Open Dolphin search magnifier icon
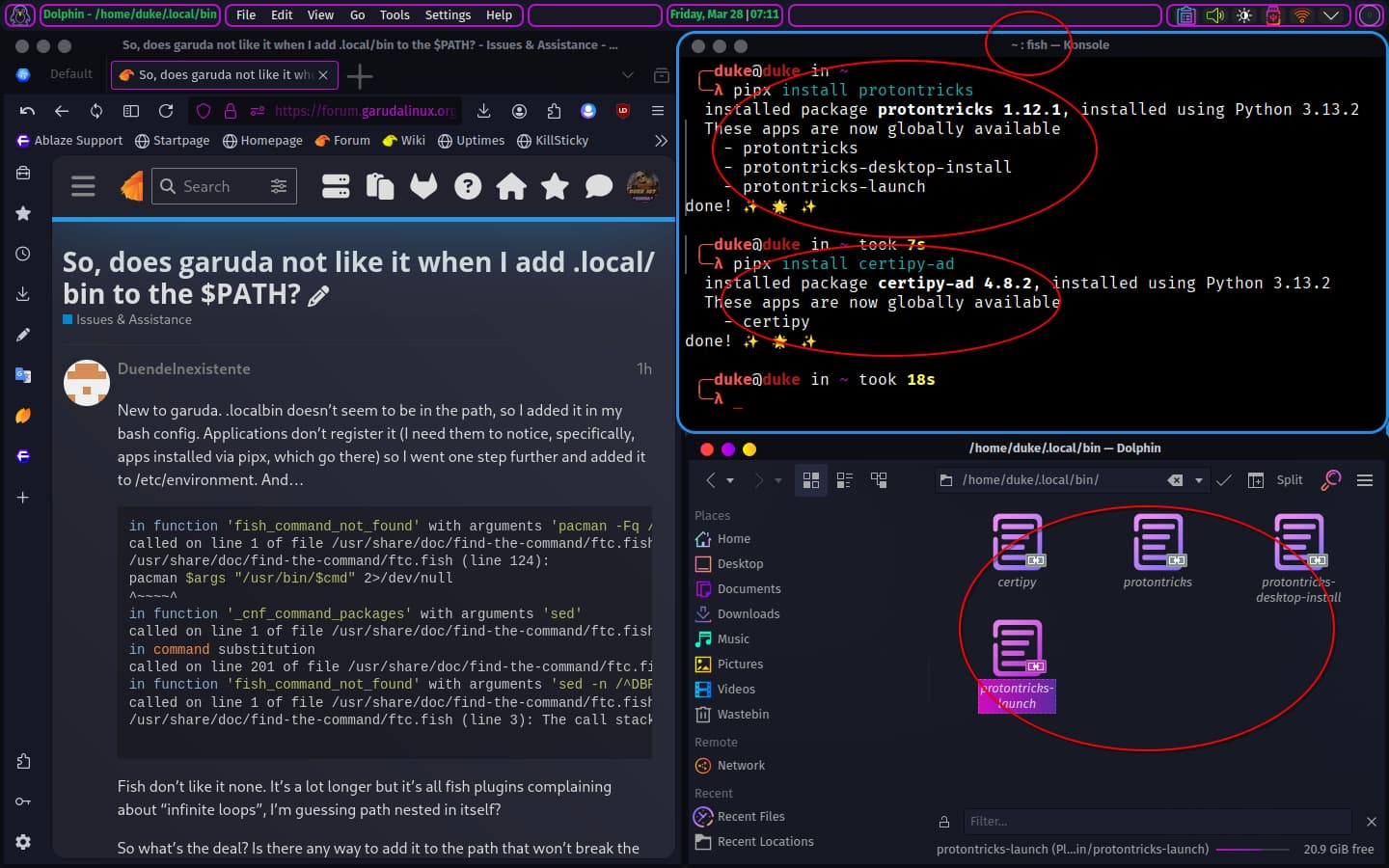 tap(1331, 479)
